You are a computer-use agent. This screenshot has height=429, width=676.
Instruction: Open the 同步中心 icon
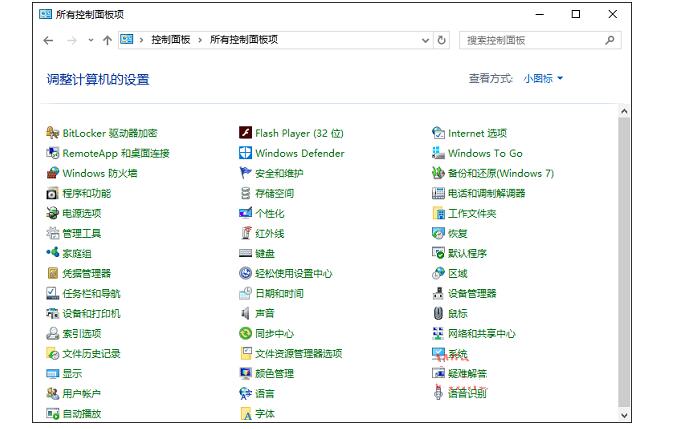[x=245, y=333]
